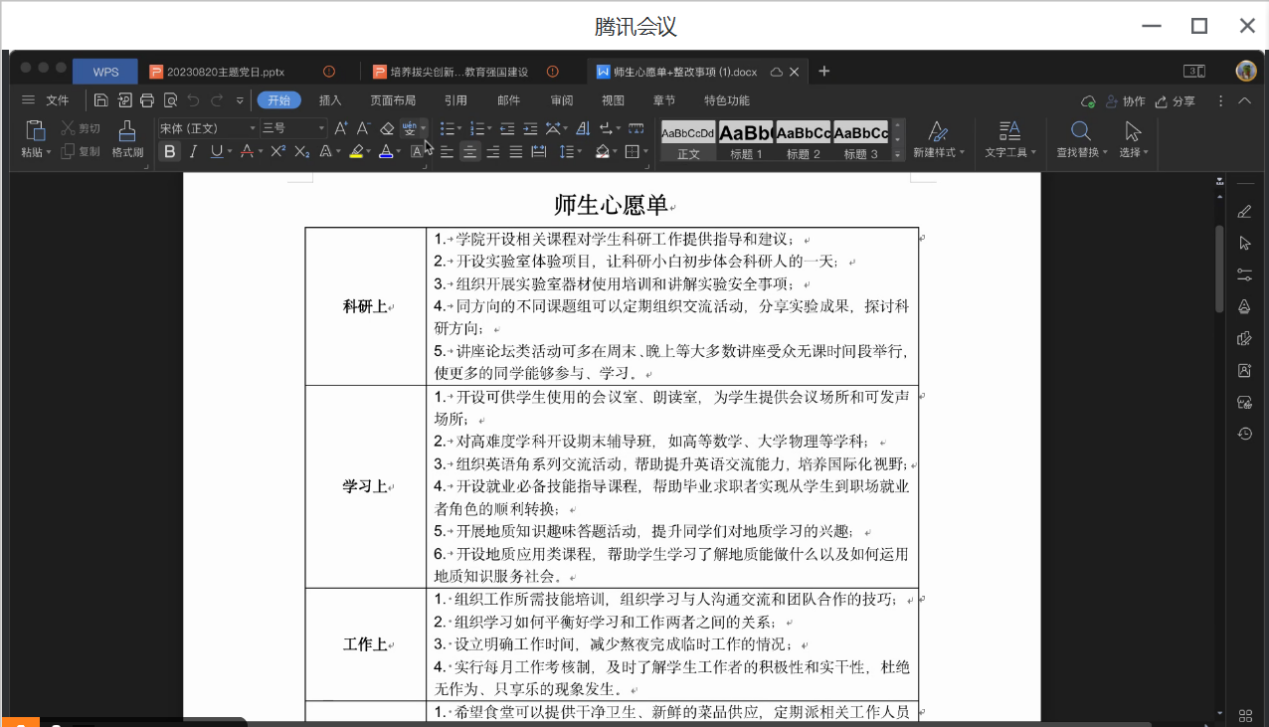Click the cloud sync status icon
The width and height of the screenshot is (1269, 727).
click(1087, 100)
